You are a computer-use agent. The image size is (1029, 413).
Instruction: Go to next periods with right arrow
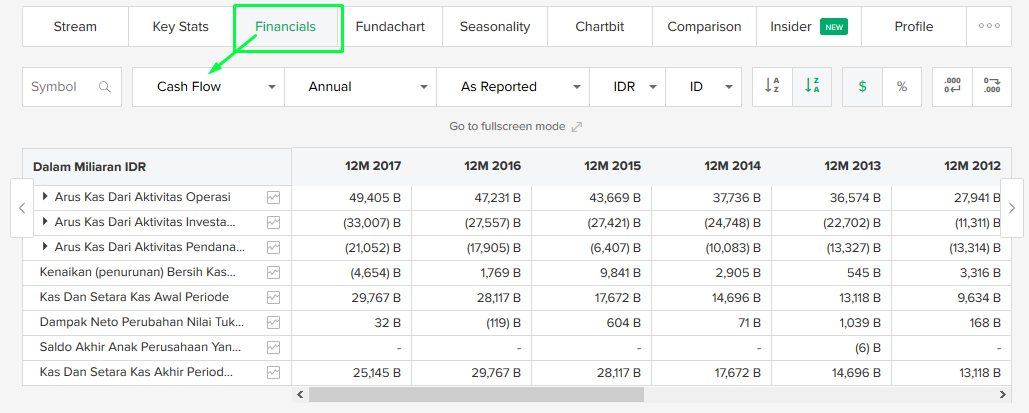click(1011, 208)
